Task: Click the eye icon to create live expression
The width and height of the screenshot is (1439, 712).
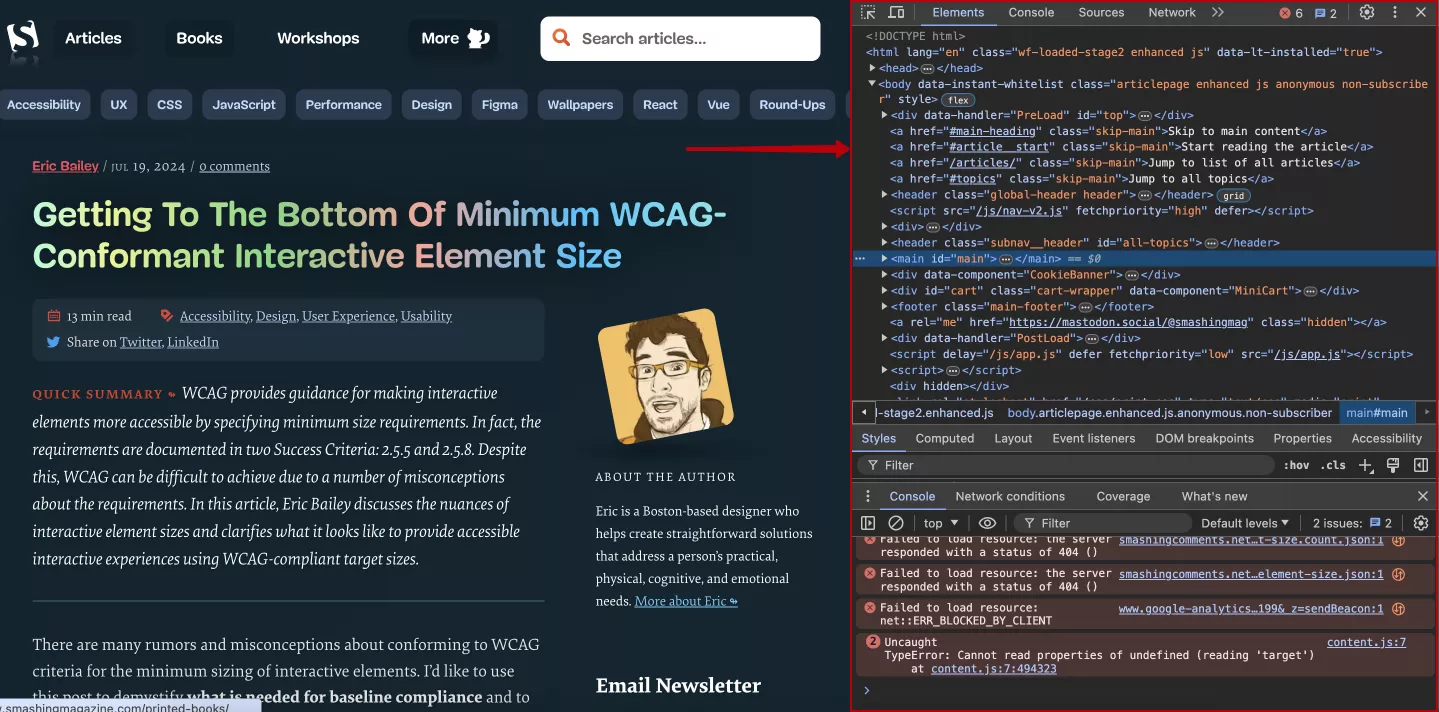Action: 987,523
